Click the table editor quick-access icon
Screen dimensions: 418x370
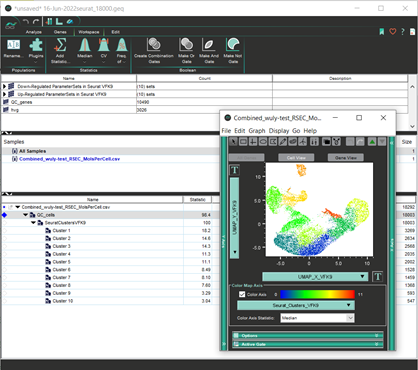coord(49,22)
